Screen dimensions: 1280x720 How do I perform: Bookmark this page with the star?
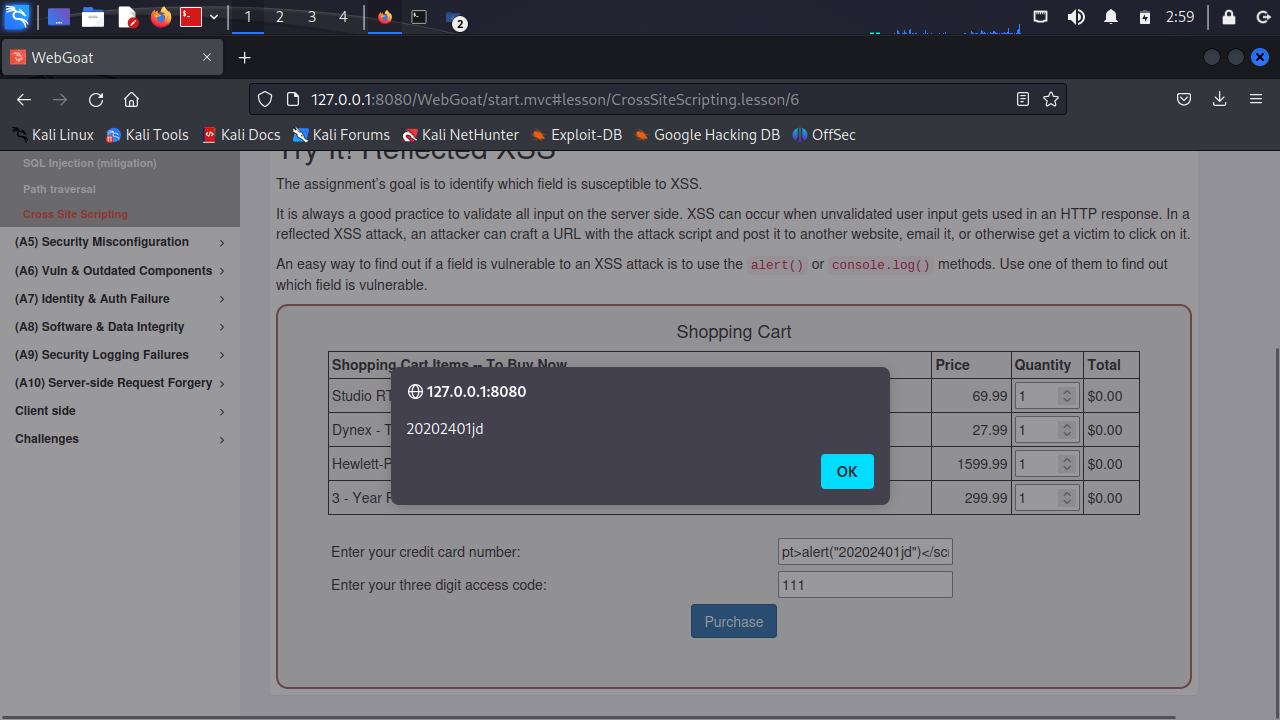point(1051,99)
